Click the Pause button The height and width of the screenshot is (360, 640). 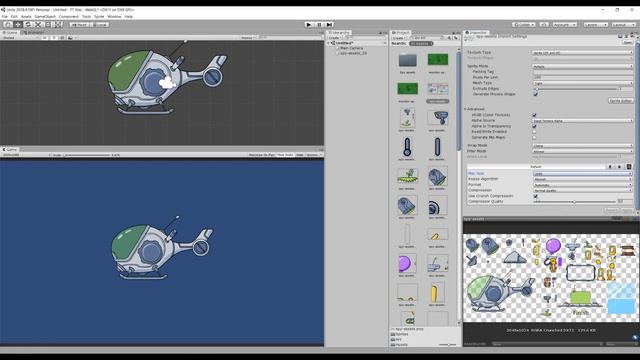click(x=319, y=24)
